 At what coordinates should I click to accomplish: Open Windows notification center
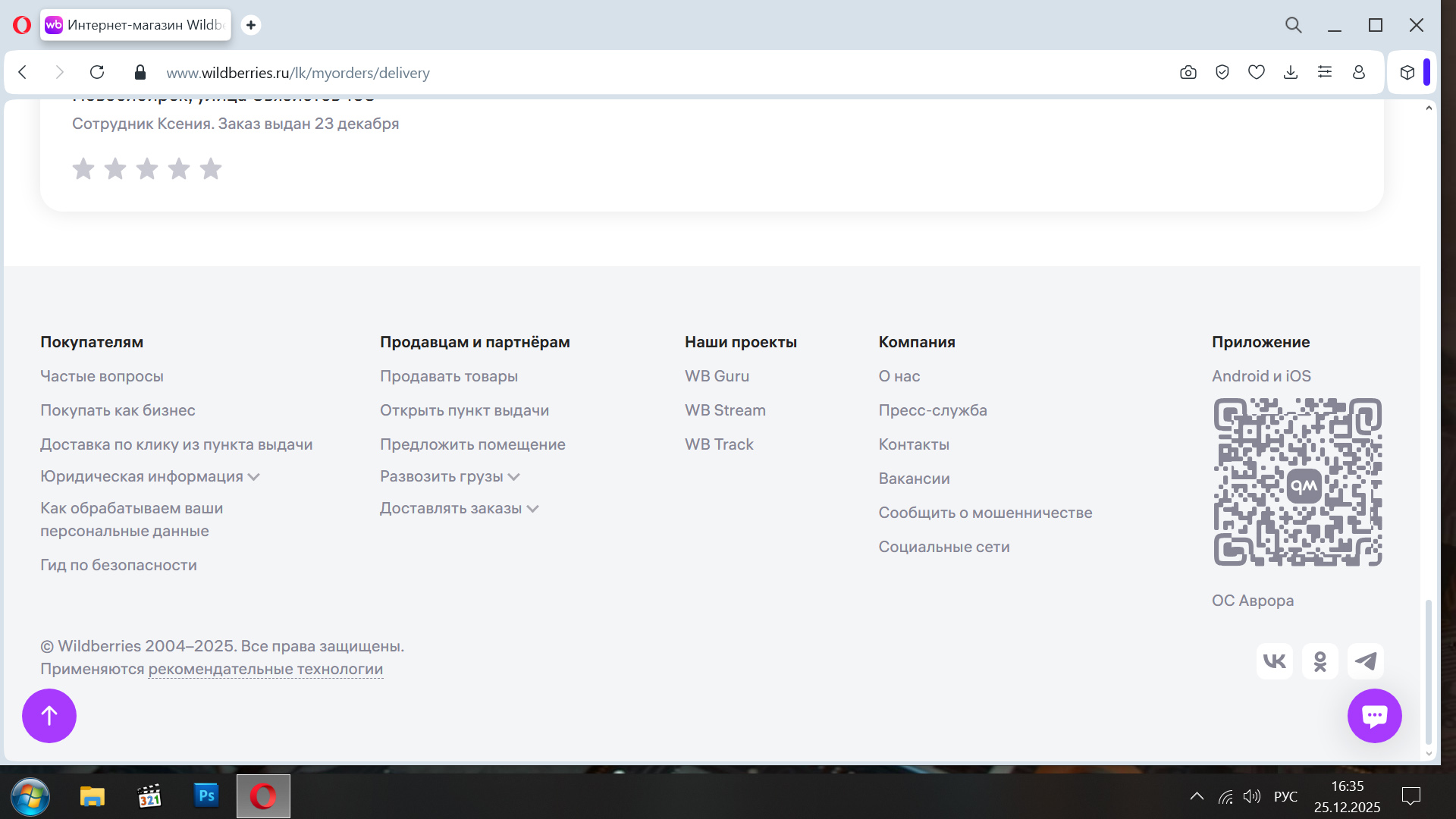(1411, 796)
